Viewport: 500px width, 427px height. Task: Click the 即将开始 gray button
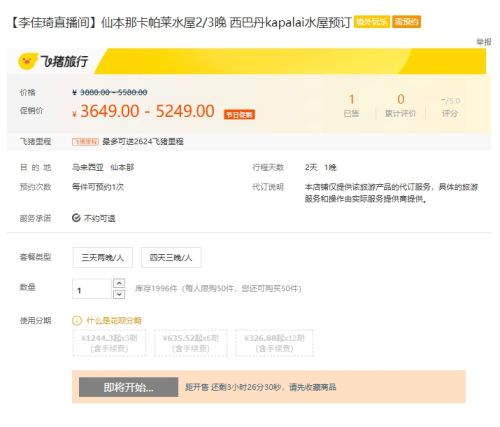(128, 387)
